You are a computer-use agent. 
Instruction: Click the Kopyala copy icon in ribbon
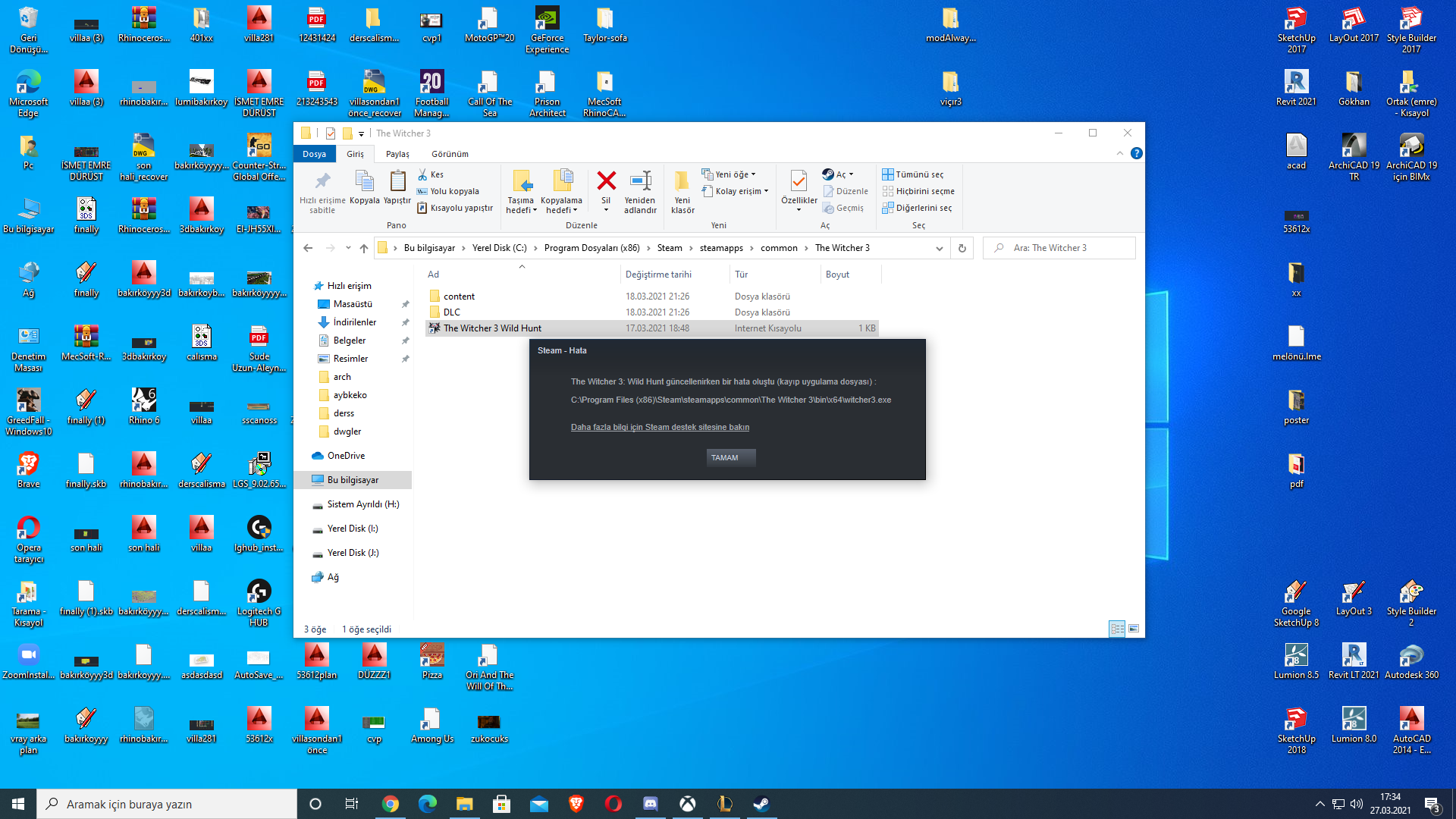[x=364, y=182]
